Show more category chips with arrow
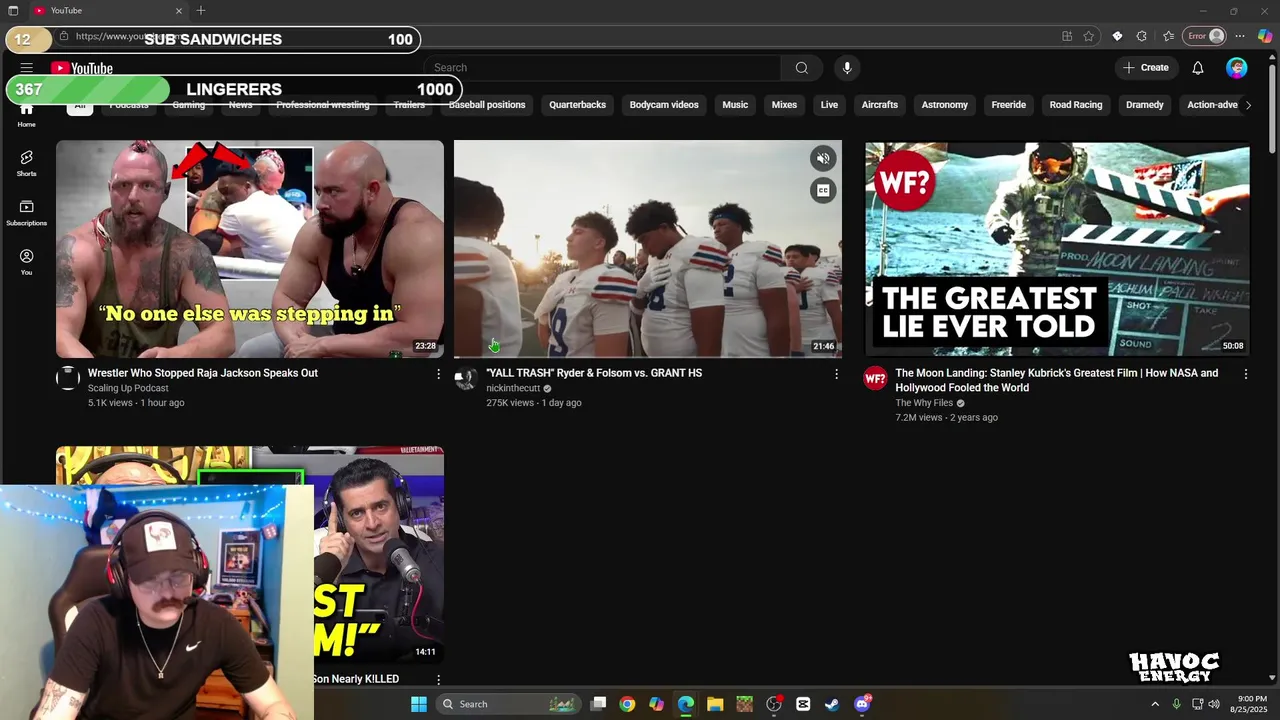The image size is (1280, 720). pos(1248,105)
